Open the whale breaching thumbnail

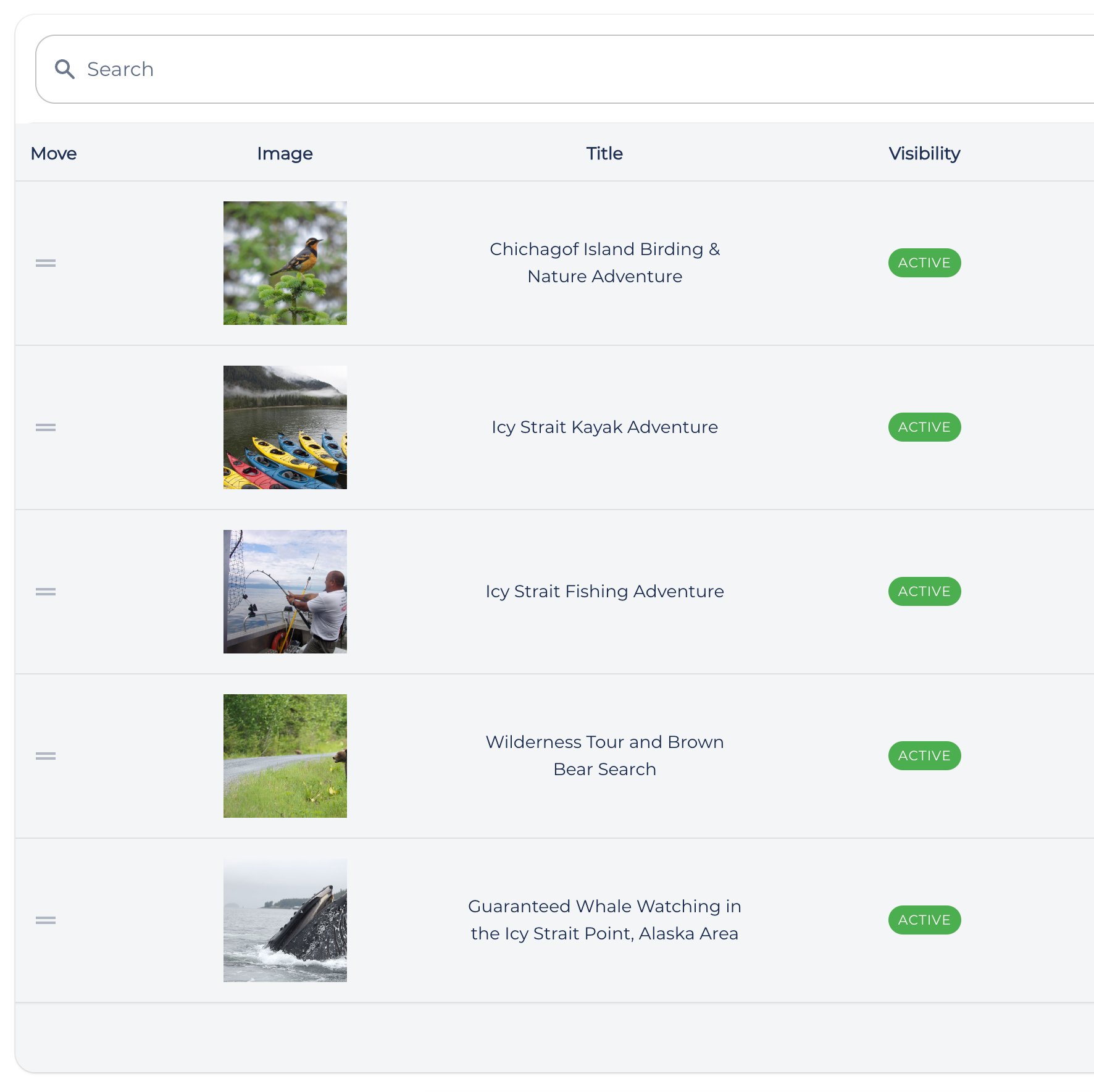(285, 920)
